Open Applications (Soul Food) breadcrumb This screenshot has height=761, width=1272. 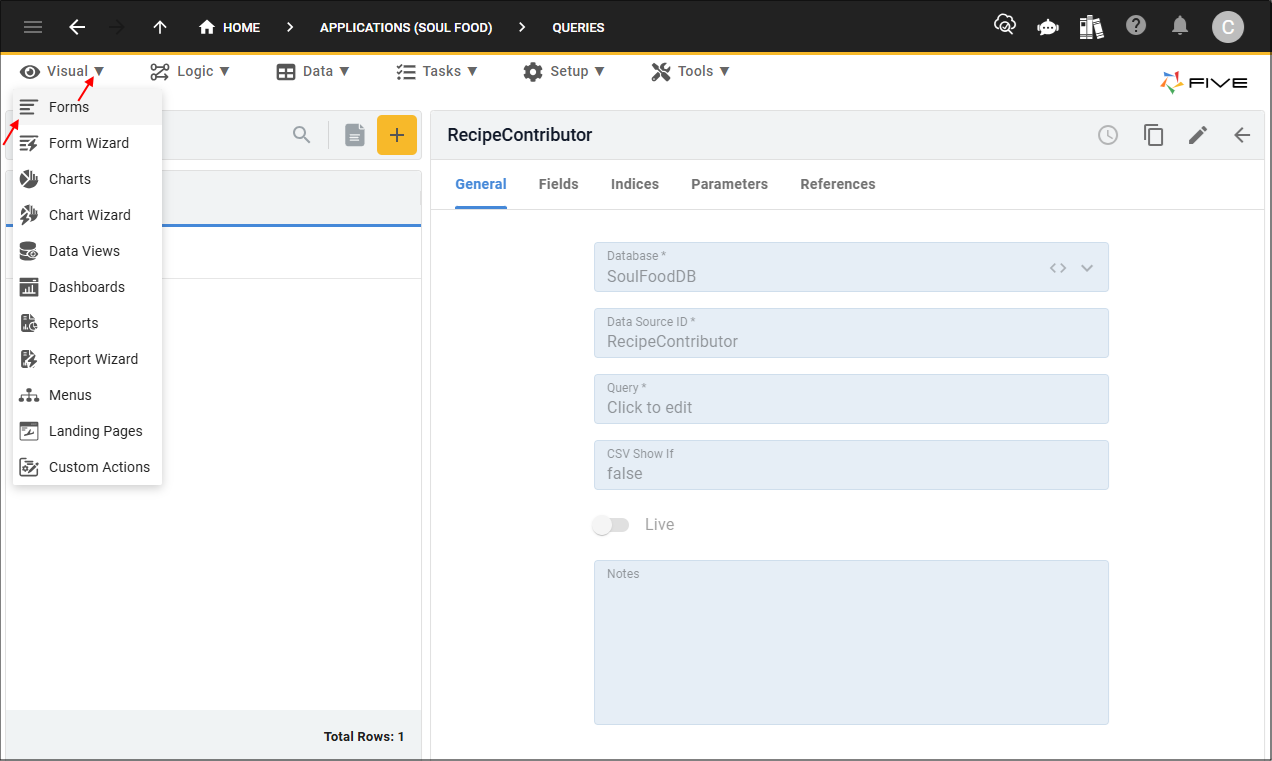pyautogui.click(x=406, y=28)
